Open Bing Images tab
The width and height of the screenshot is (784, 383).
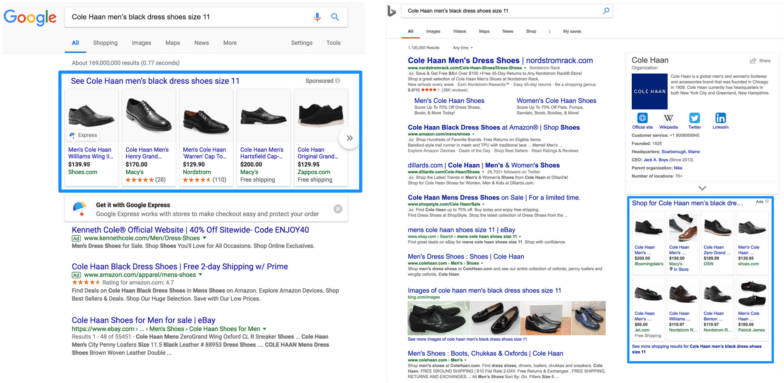point(433,32)
